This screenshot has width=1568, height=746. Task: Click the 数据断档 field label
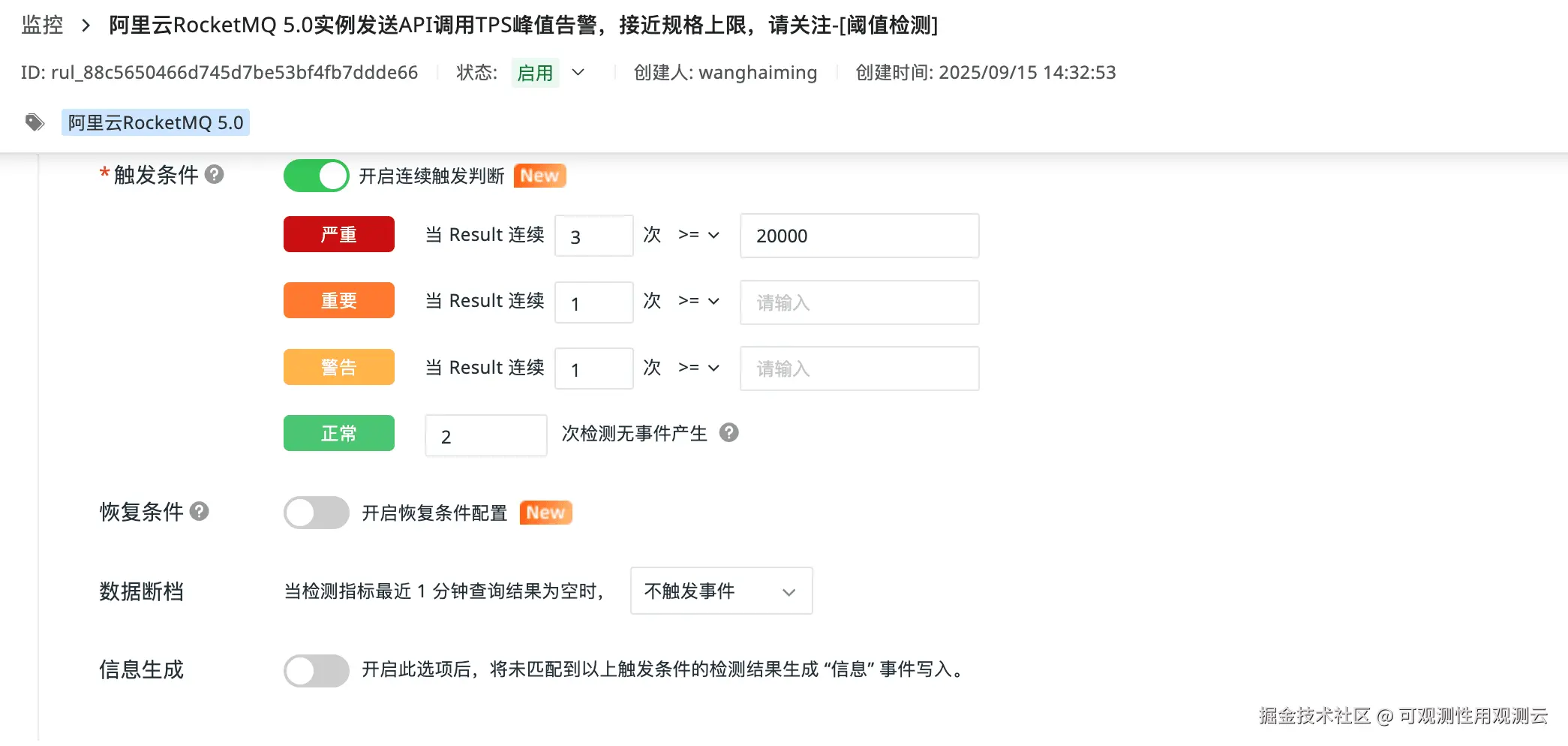[142, 591]
